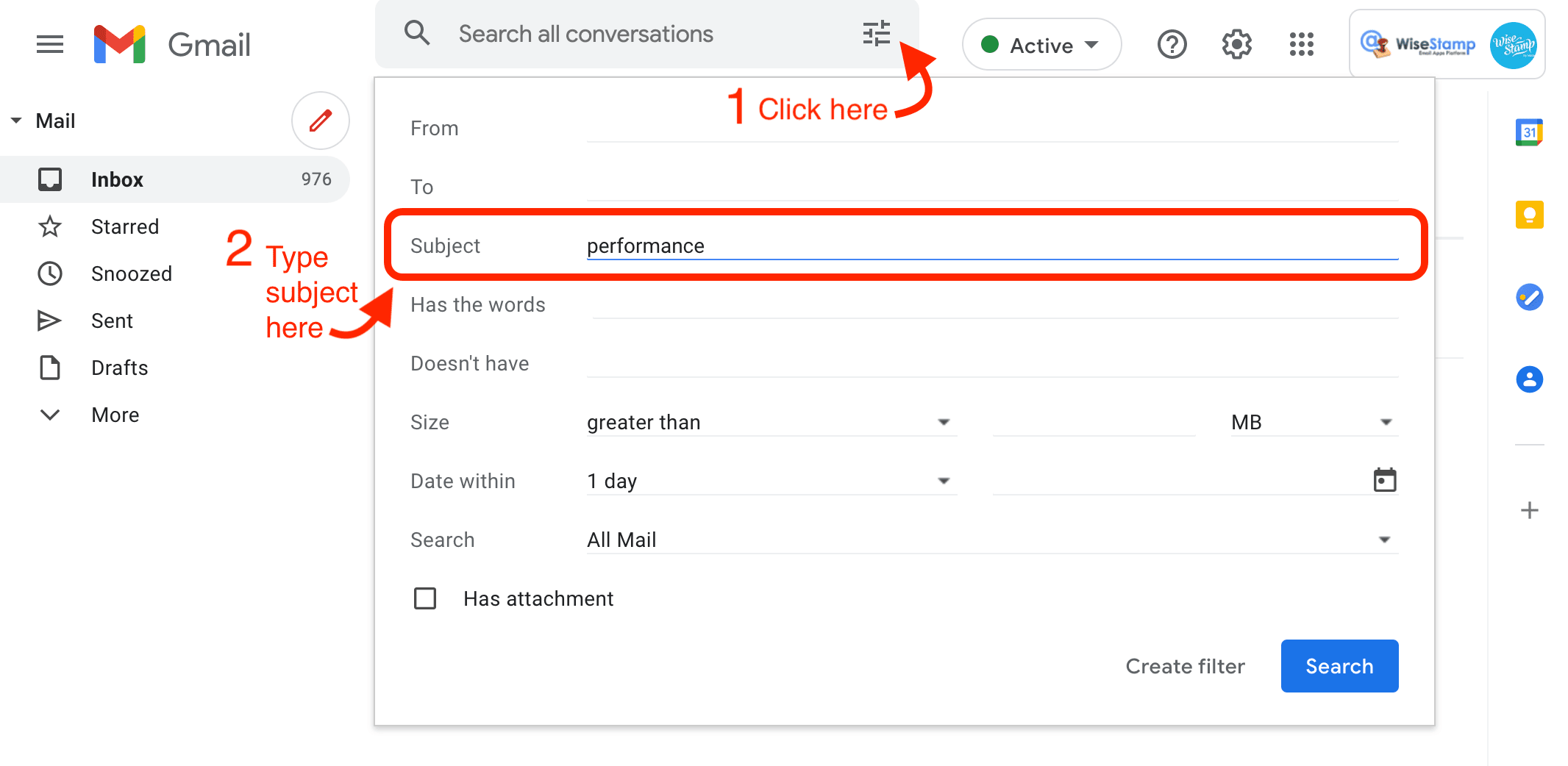This screenshot has height=766, width=1568.
Task: Go to the Starred folder
Action: click(125, 226)
